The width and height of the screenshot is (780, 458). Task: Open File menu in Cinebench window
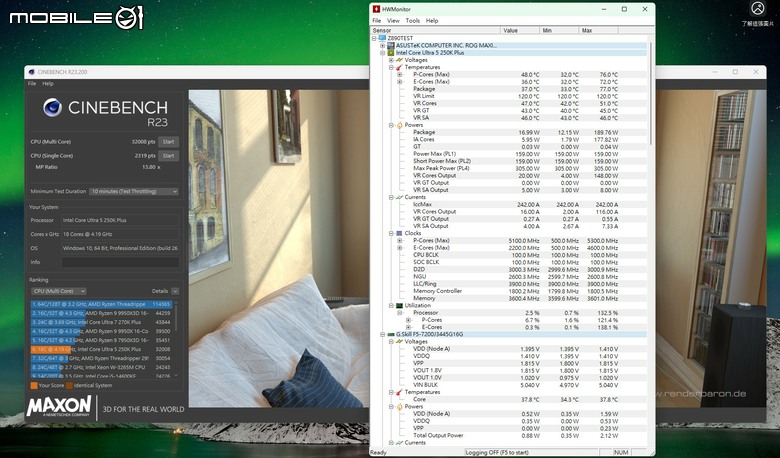pos(32,84)
